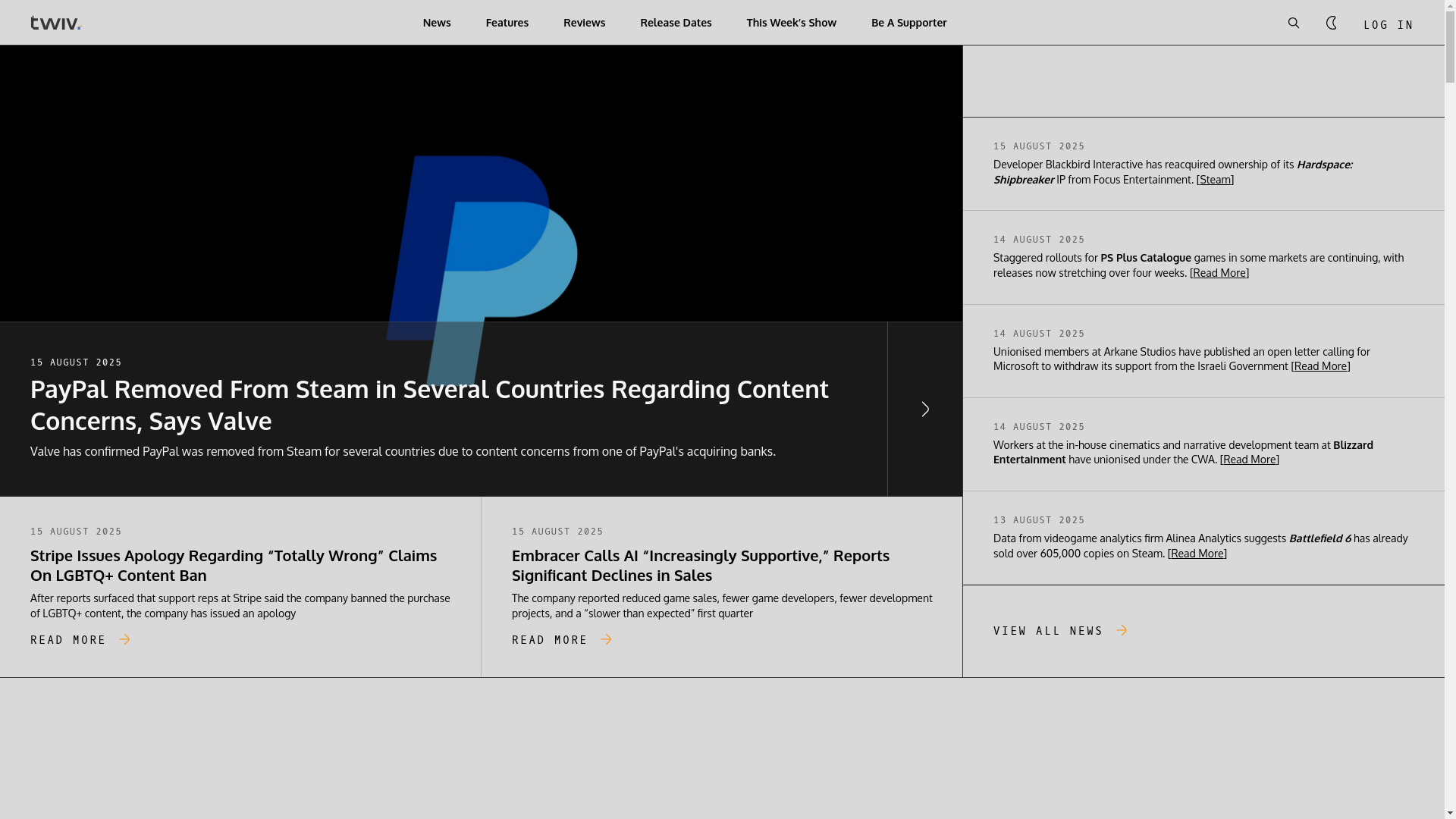Open the [Steam] link in Hardspace news
The height and width of the screenshot is (819, 1456).
pyautogui.click(x=1215, y=180)
